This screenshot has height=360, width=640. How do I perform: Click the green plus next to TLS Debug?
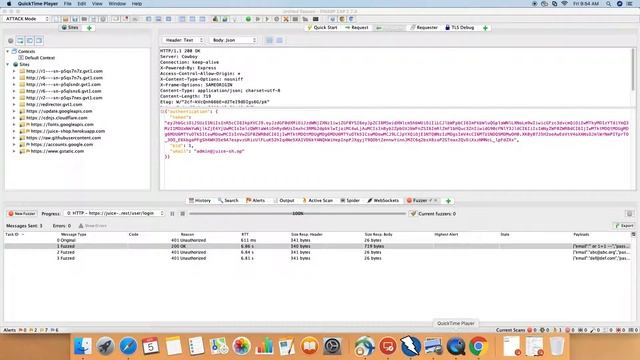pos(485,28)
